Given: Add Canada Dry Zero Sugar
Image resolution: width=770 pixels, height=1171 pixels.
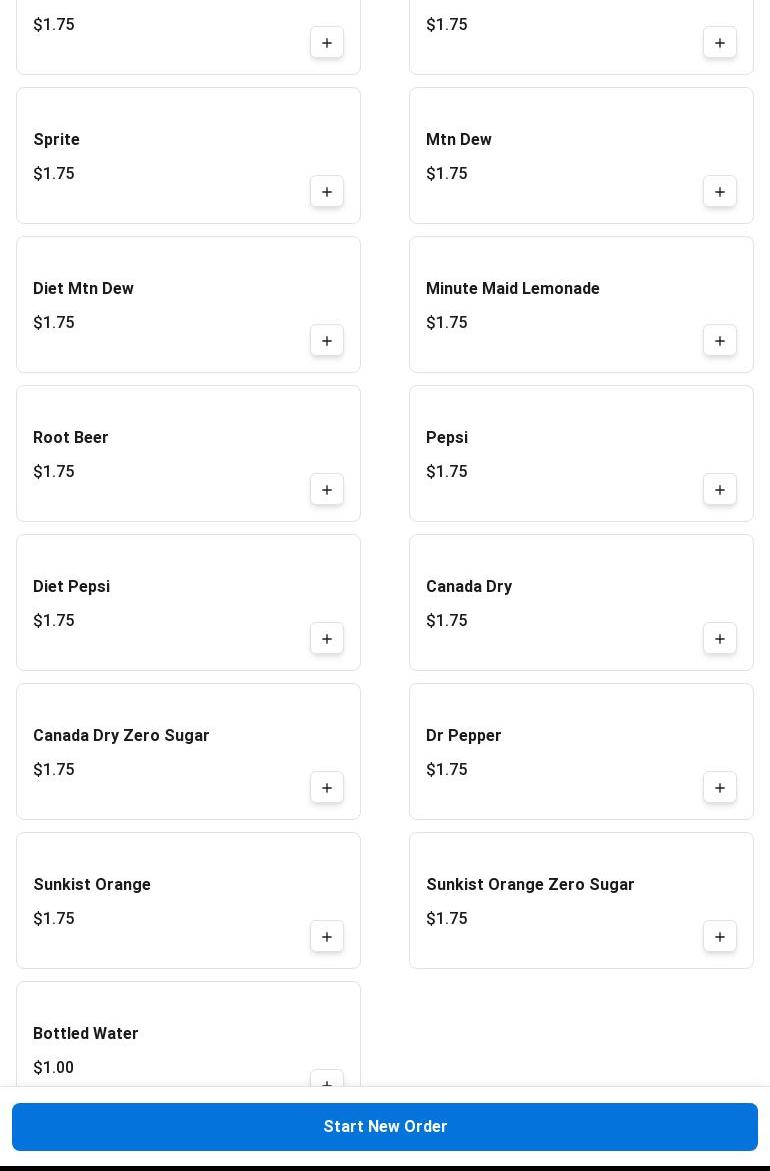Looking at the screenshot, I should pyautogui.click(x=327, y=788).
